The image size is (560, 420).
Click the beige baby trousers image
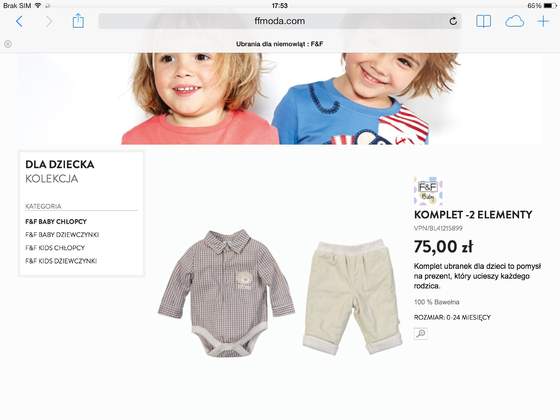(x=352, y=297)
